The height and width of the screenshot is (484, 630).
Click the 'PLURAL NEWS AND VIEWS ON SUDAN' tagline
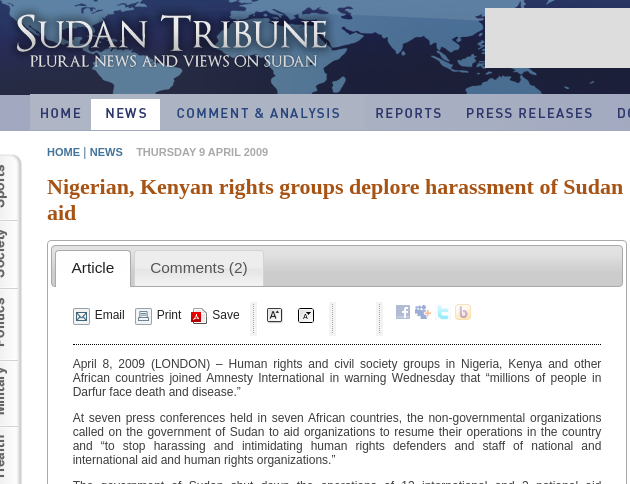[174, 61]
